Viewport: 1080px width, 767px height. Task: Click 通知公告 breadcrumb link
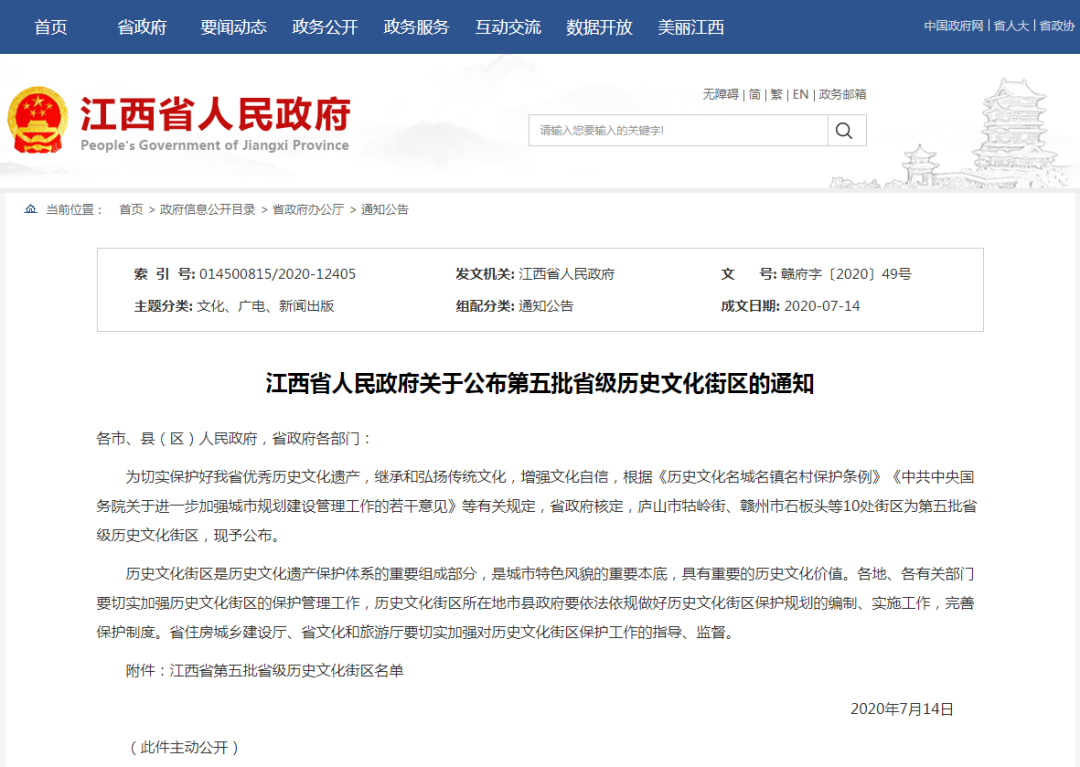pos(384,209)
